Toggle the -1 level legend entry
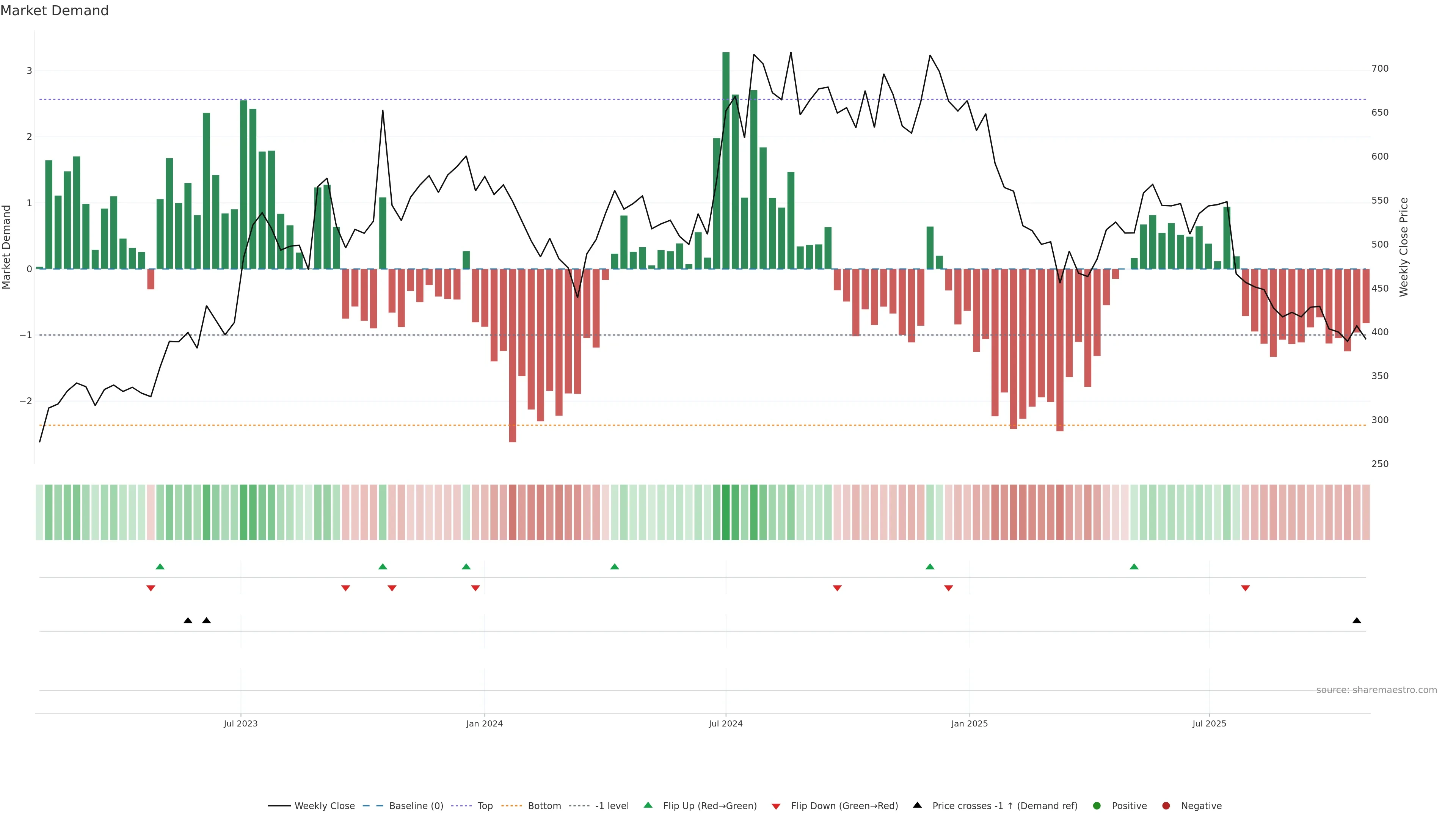Viewport: 1456px width, 819px height. coord(612,805)
